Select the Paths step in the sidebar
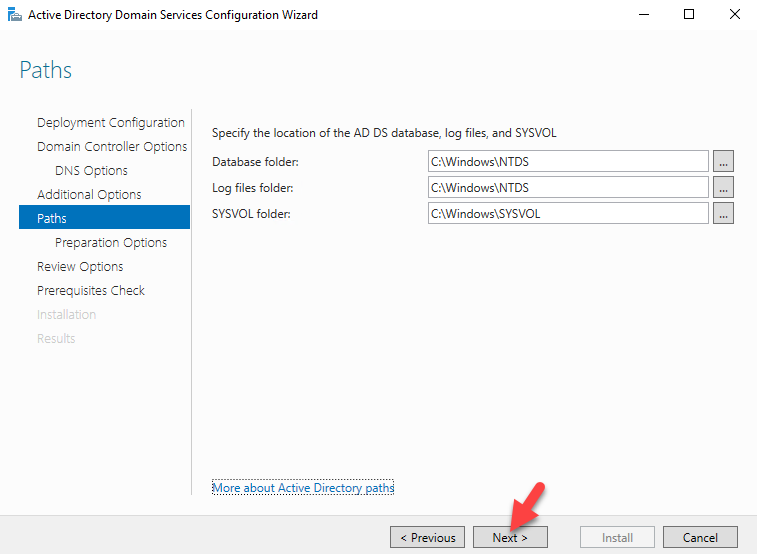The image size is (757, 554). pos(104,217)
